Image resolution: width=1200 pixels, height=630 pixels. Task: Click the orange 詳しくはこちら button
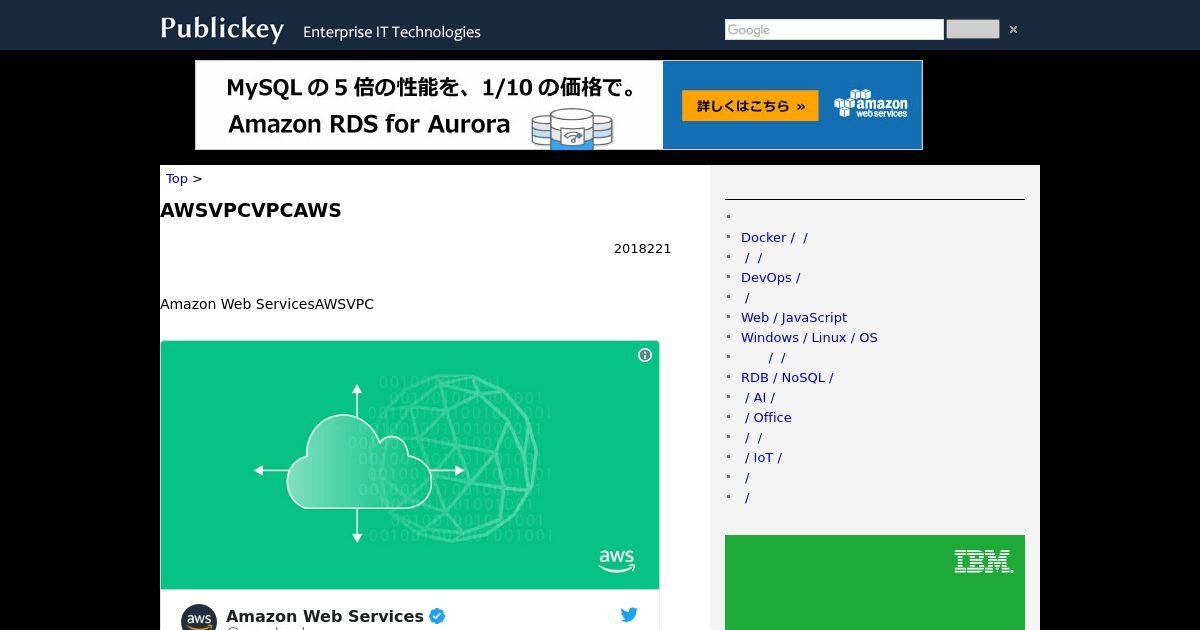(750, 106)
